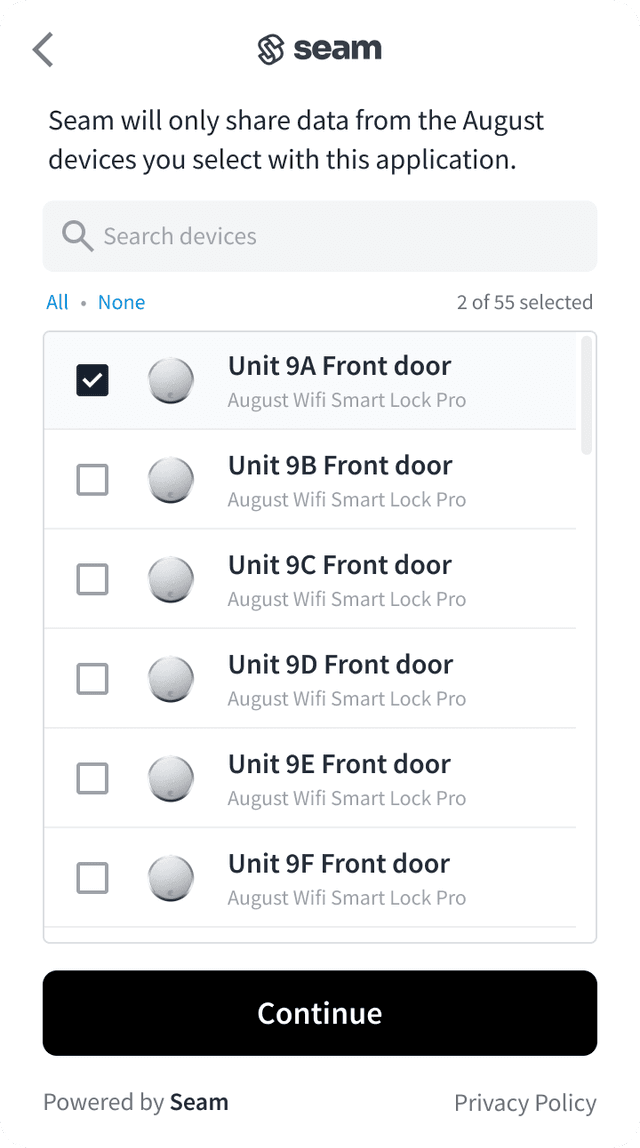Click the Unit 9E lock device icon
The height and width of the screenshot is (1148, 640).
[170, 779]
